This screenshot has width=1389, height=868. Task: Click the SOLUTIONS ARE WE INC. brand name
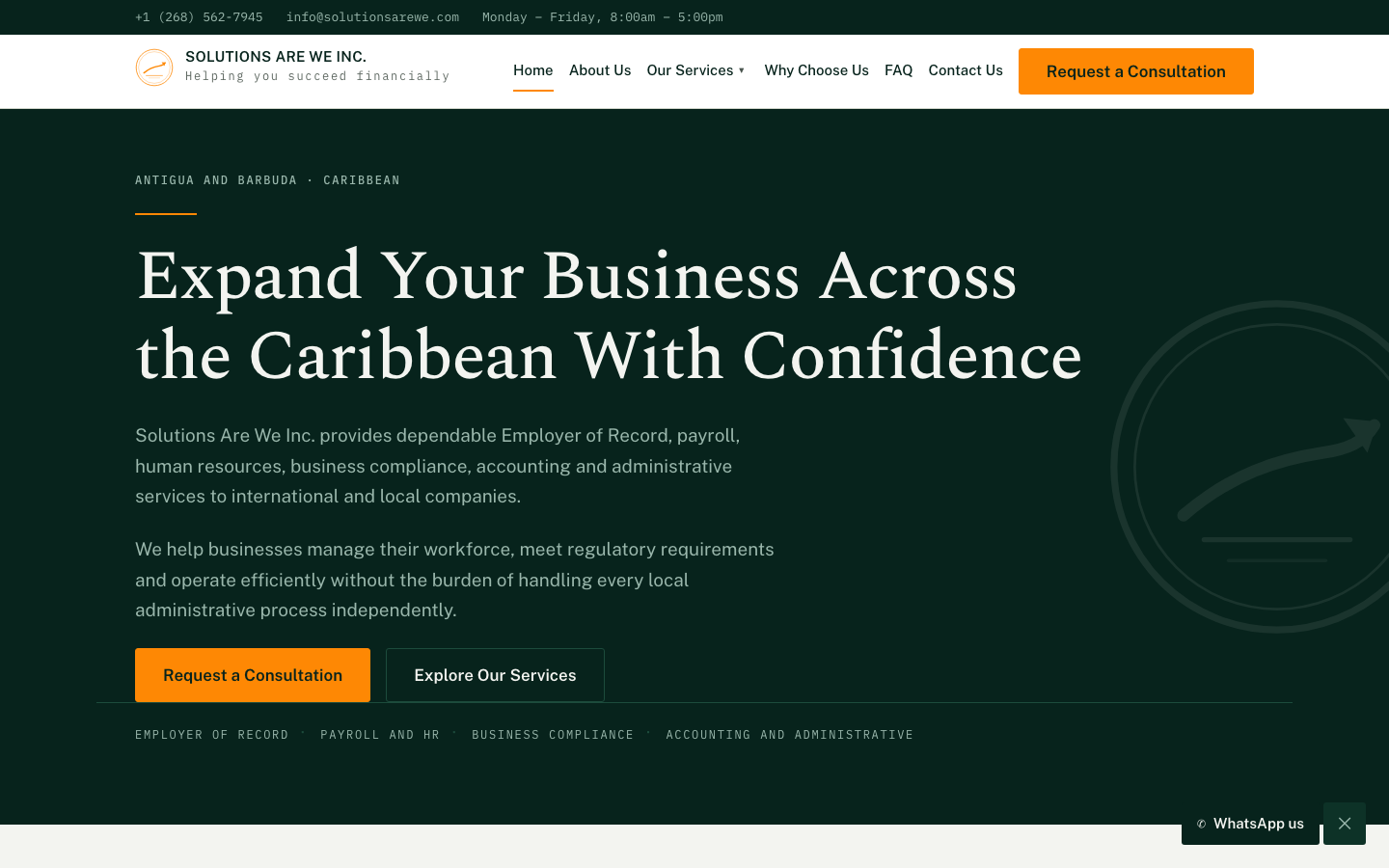pyautogui.click(x=276, y=57)
